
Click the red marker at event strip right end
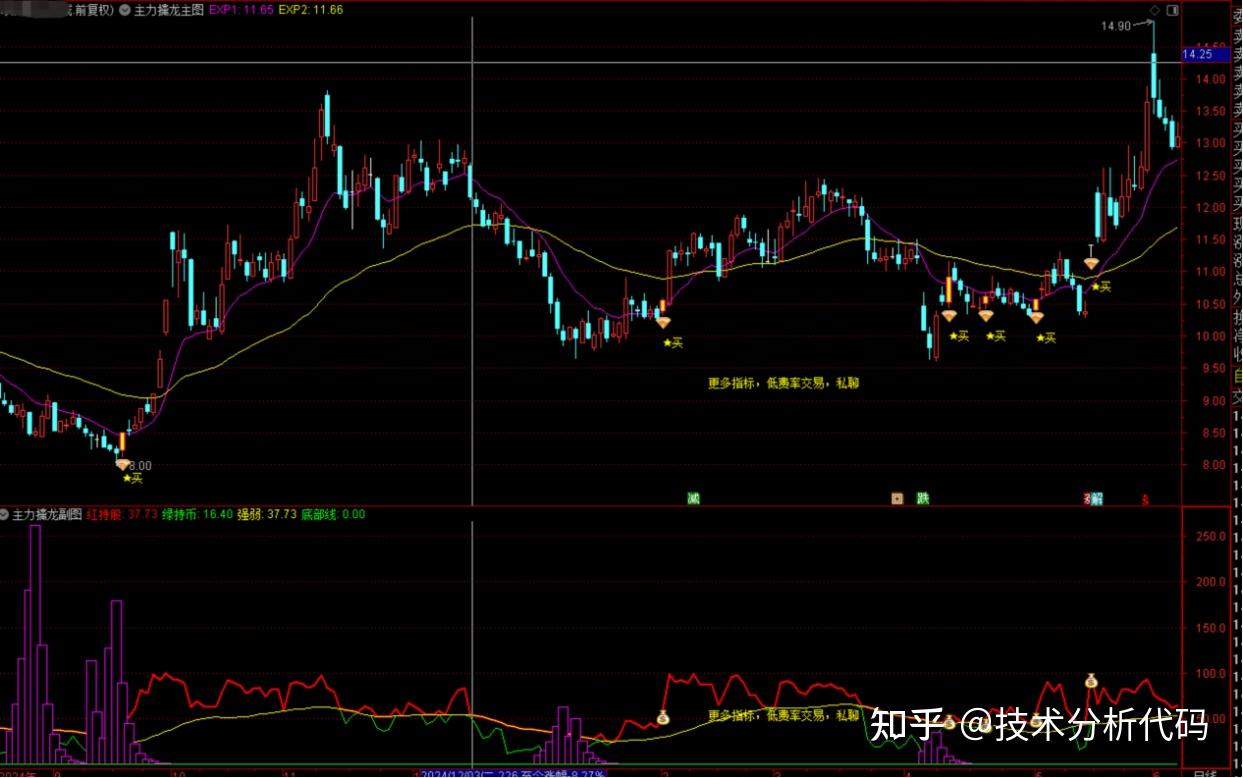[1146, 498]
